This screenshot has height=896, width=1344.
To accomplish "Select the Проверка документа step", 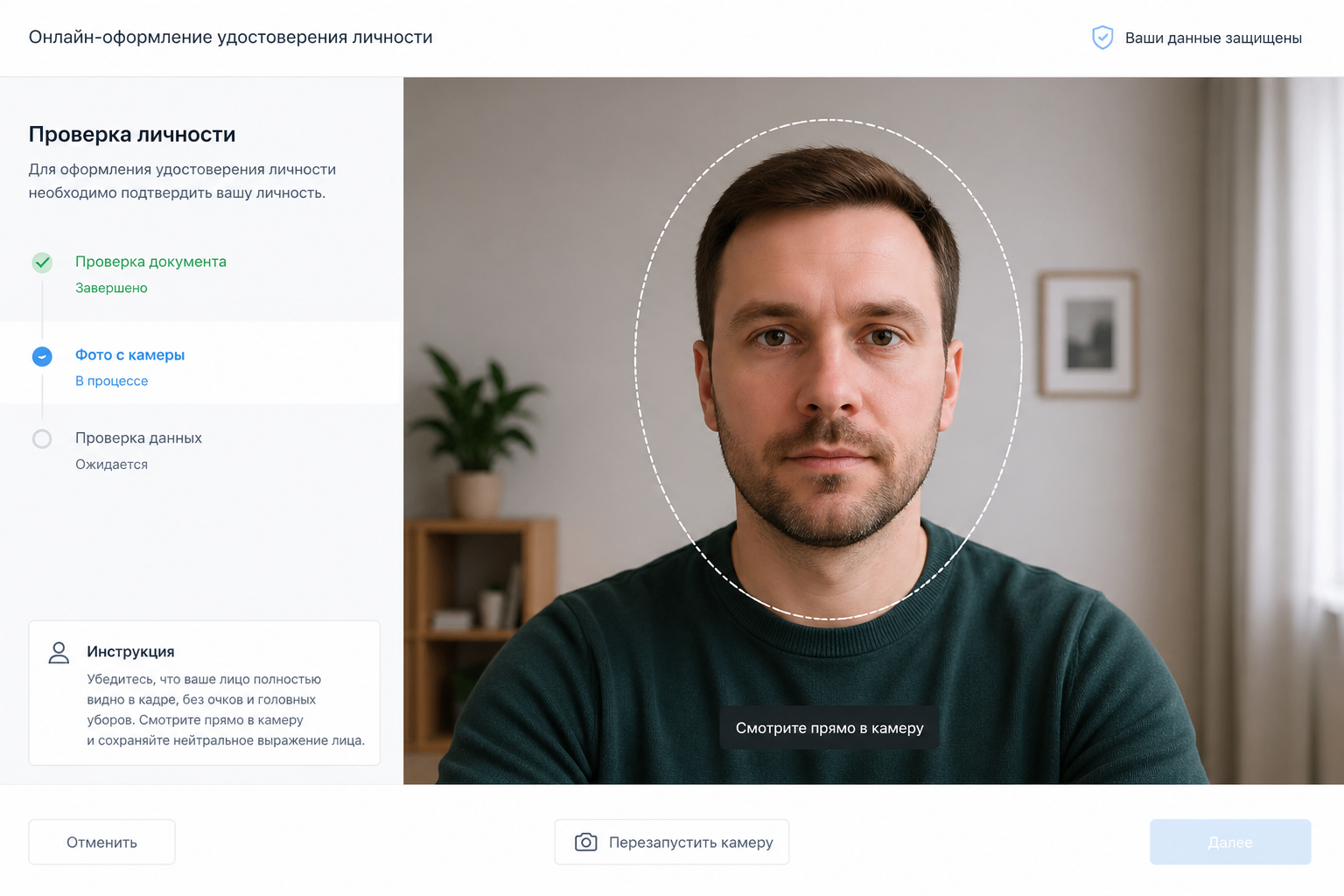I will click(150, 262).
